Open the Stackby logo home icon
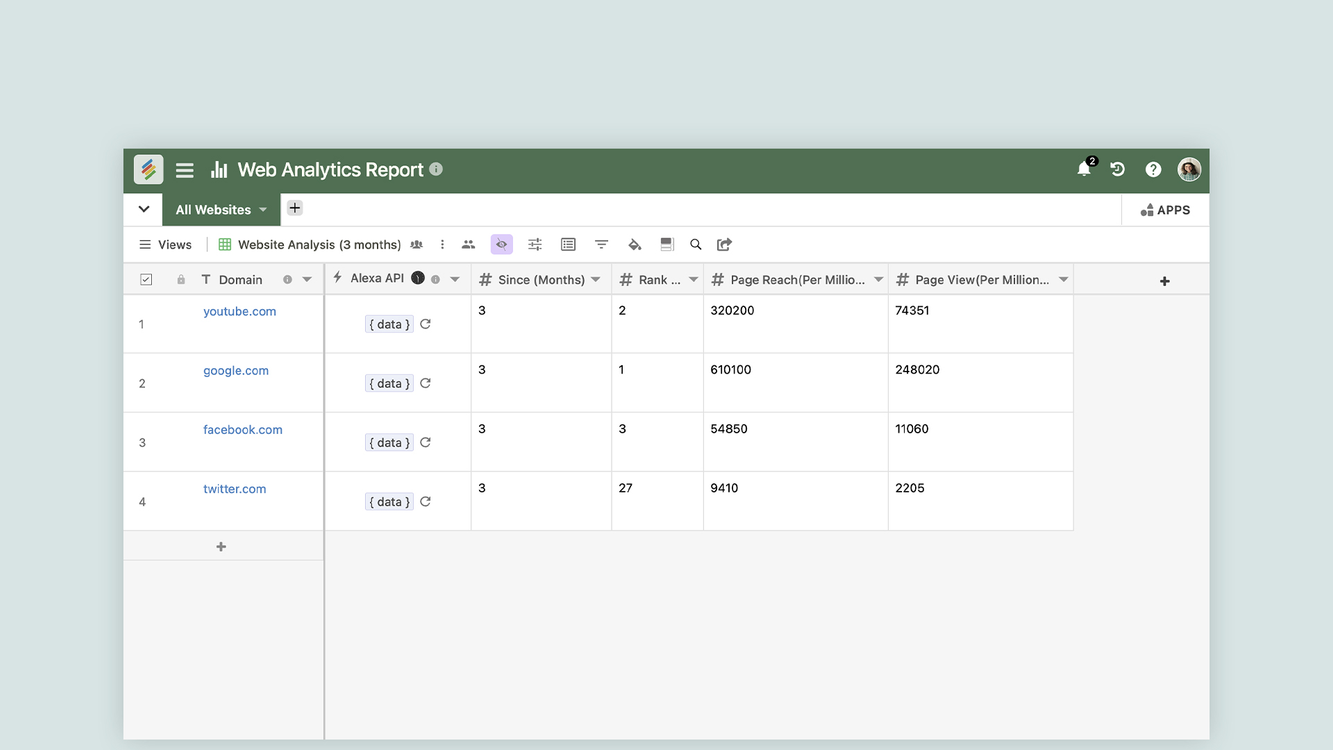This screenshot has width=1333, height=750. coord(148,170)
